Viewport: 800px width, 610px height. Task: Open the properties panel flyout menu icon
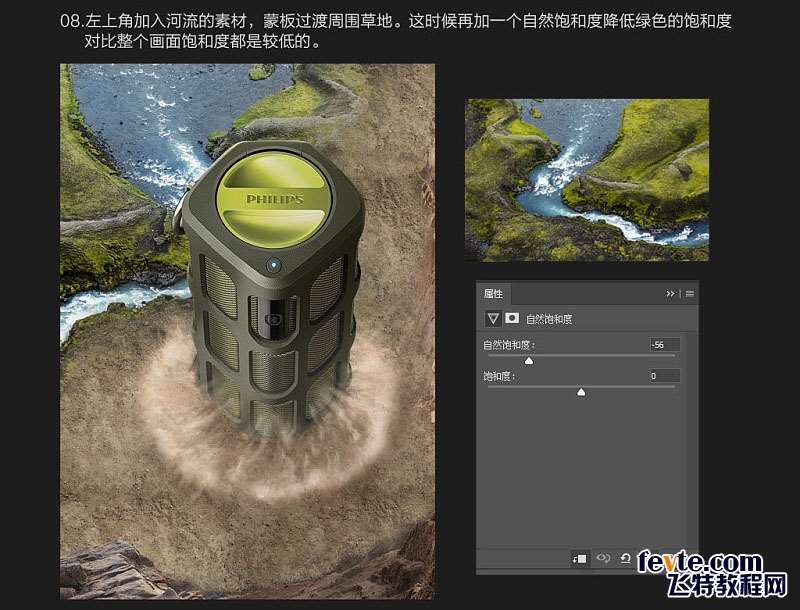click(690, 294)
